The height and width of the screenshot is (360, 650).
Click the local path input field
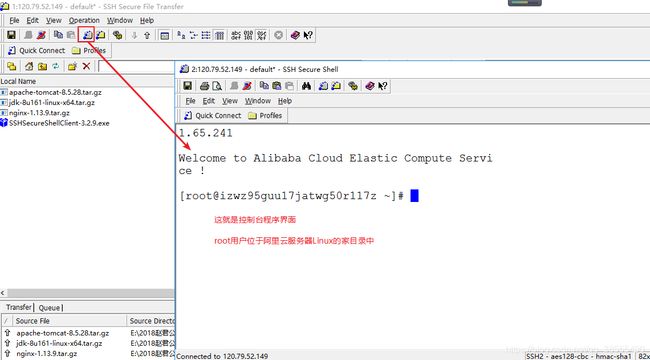click(x=137, y=66)
